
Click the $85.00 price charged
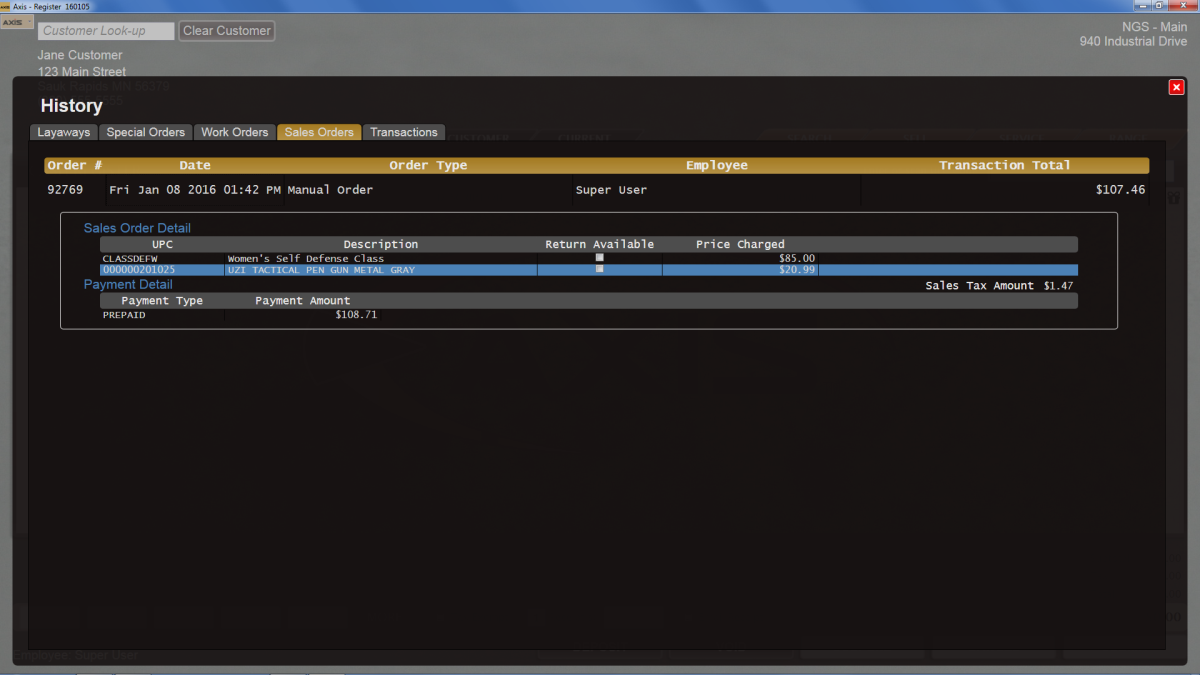[797, 259]
